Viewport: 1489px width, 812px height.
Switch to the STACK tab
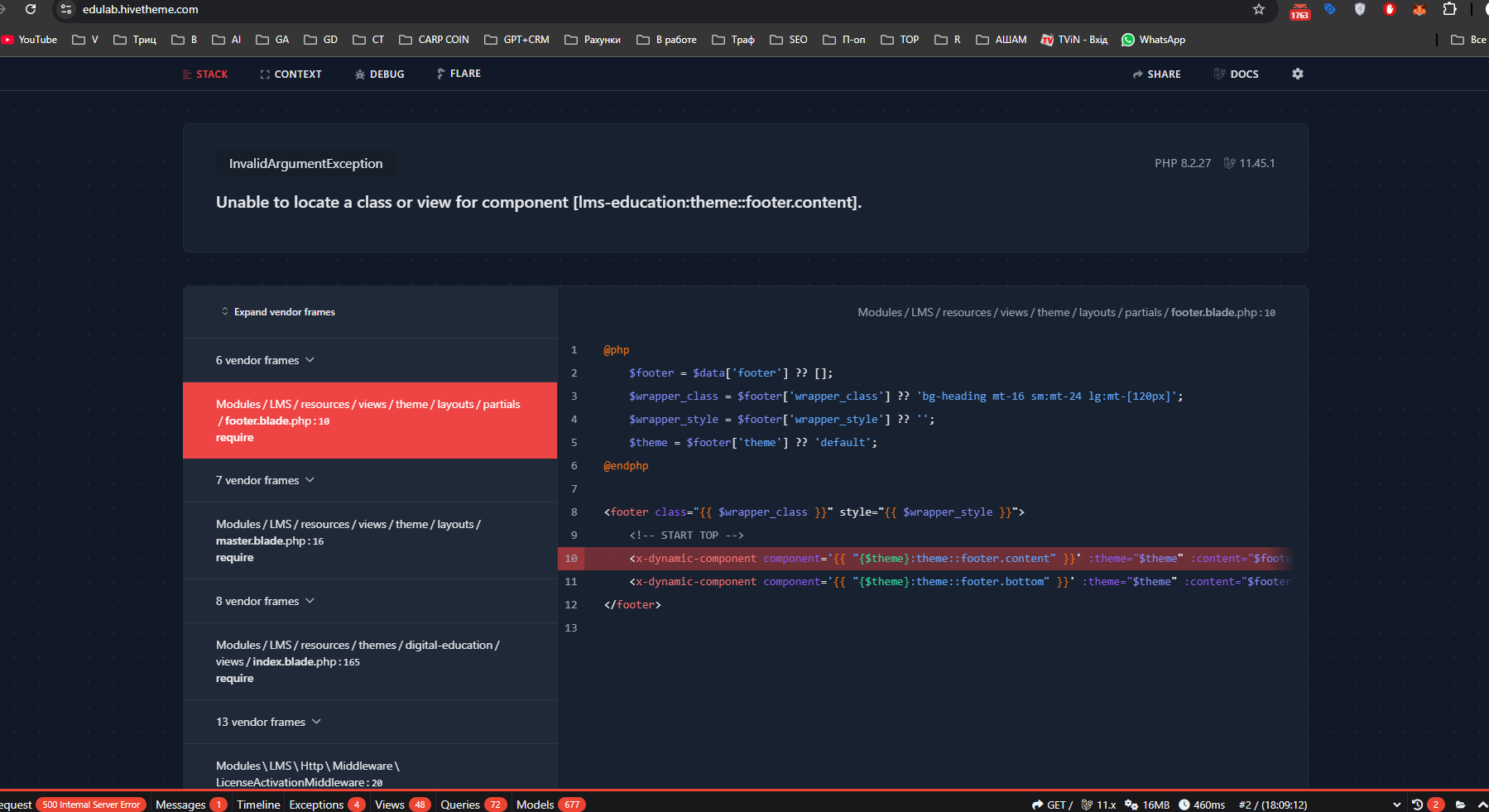pyautogui.click(x=205, y=74)
